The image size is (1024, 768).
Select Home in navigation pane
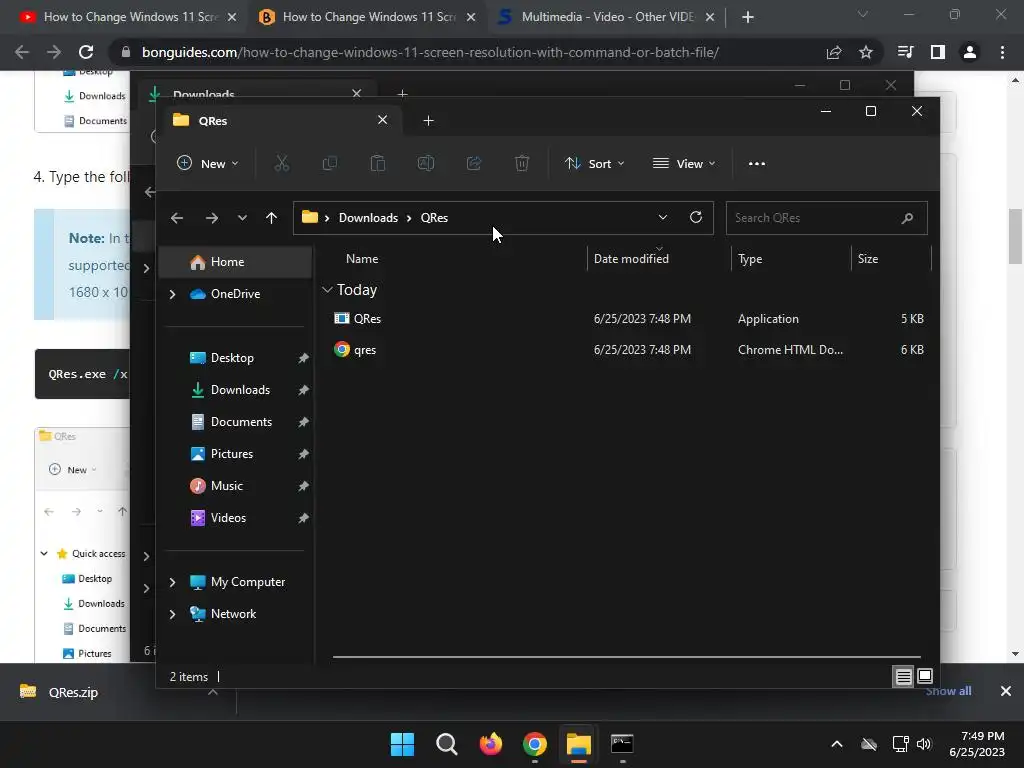click(236, 262)
